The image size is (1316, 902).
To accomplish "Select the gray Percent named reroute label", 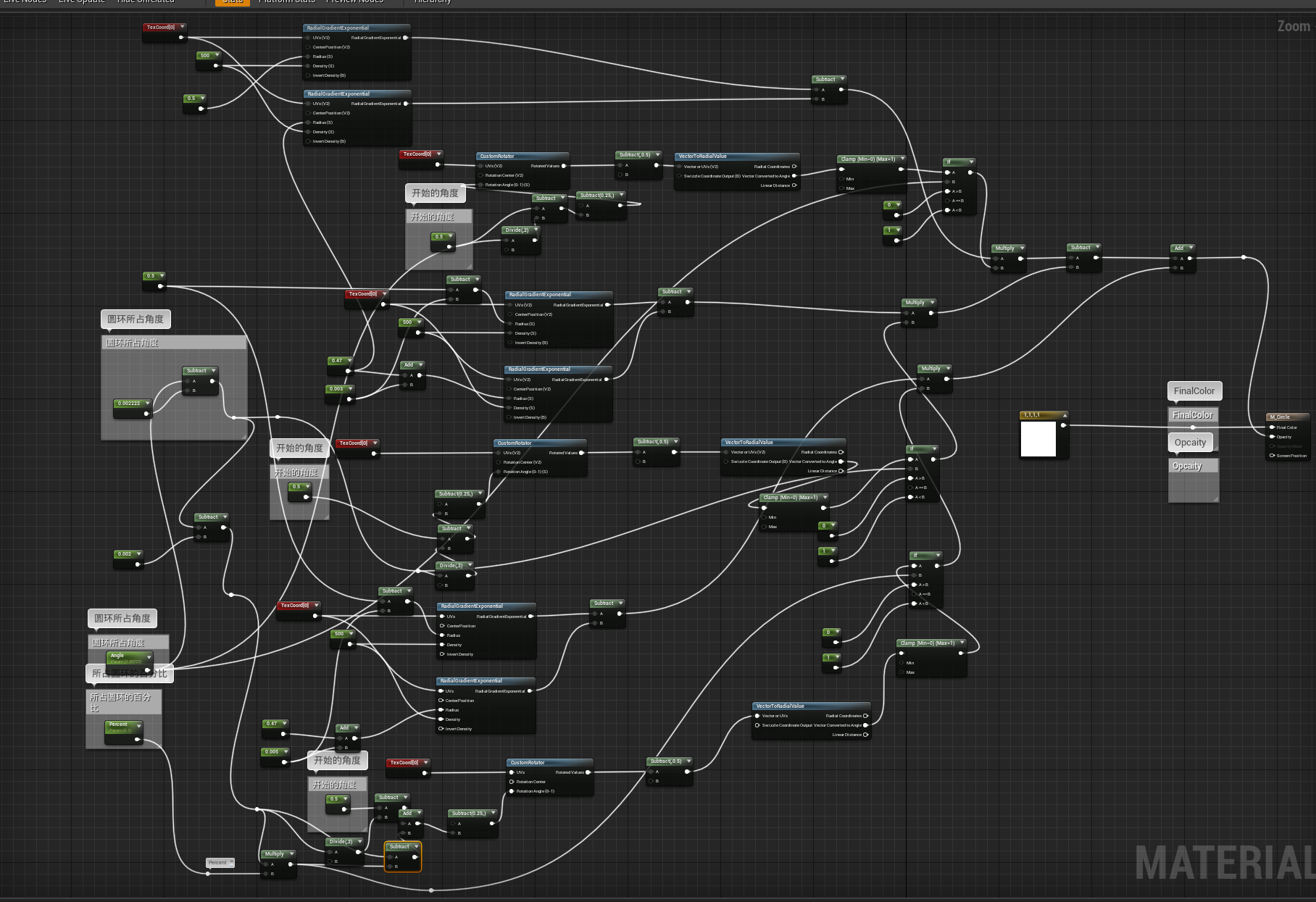I will click(x=220, y=862).
